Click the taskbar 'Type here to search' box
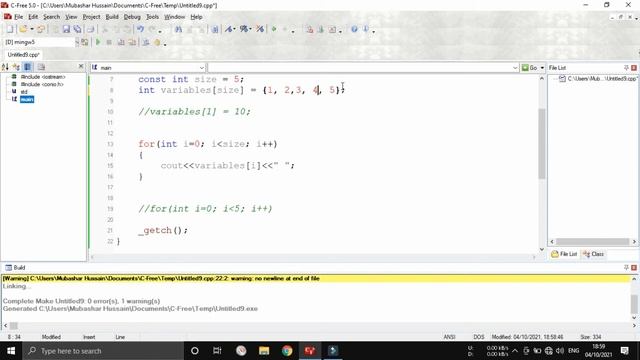The image size is (640, 360). pos(103,351)
